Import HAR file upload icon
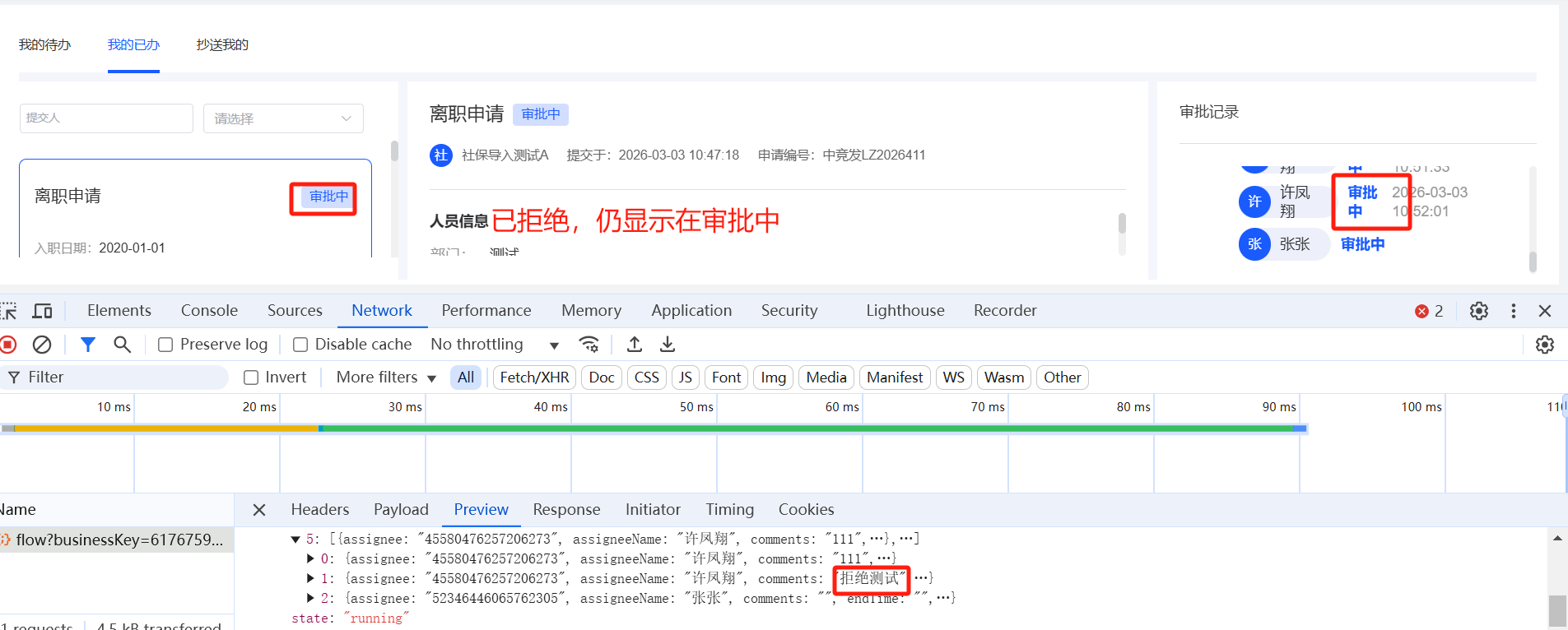The image size is (1568, 630). click(x=635, y=345)
